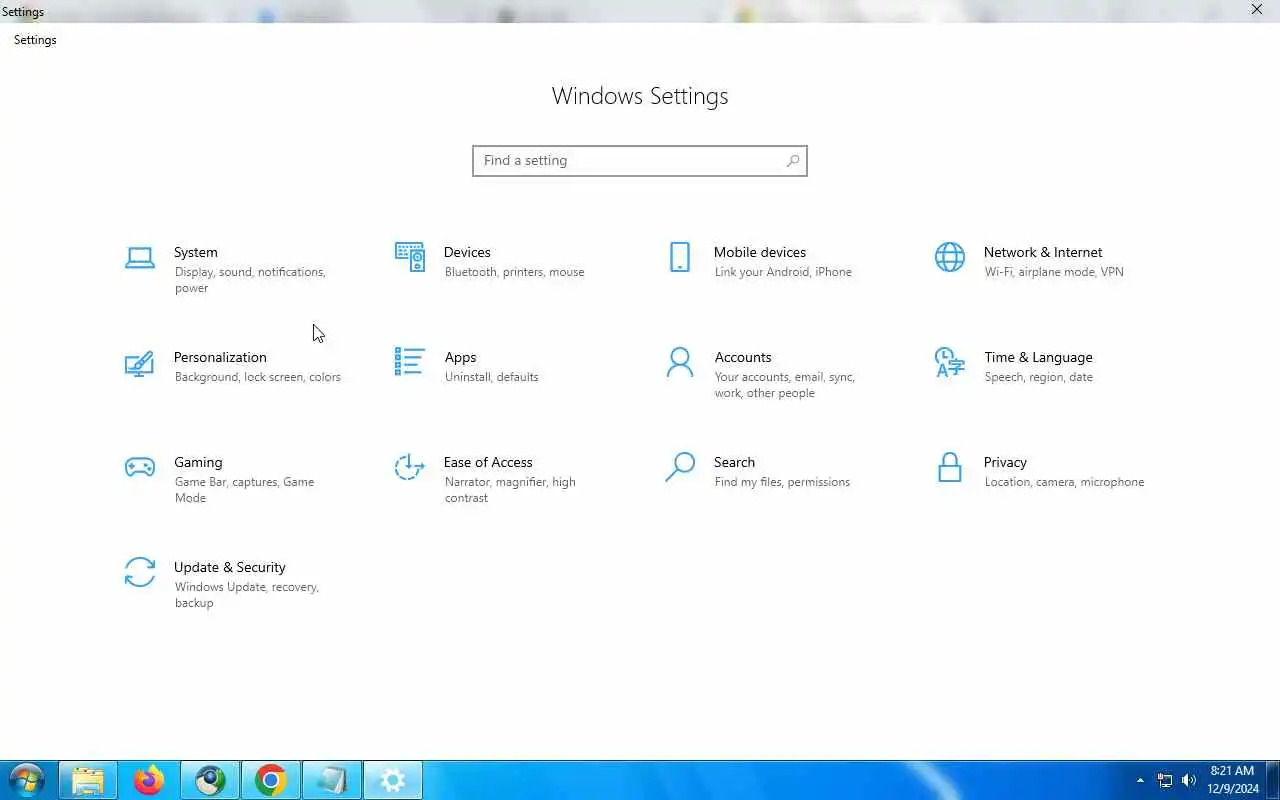Open System settings via the laptop icon
The image size is (1280, 800).
click(x=140, y=258)
